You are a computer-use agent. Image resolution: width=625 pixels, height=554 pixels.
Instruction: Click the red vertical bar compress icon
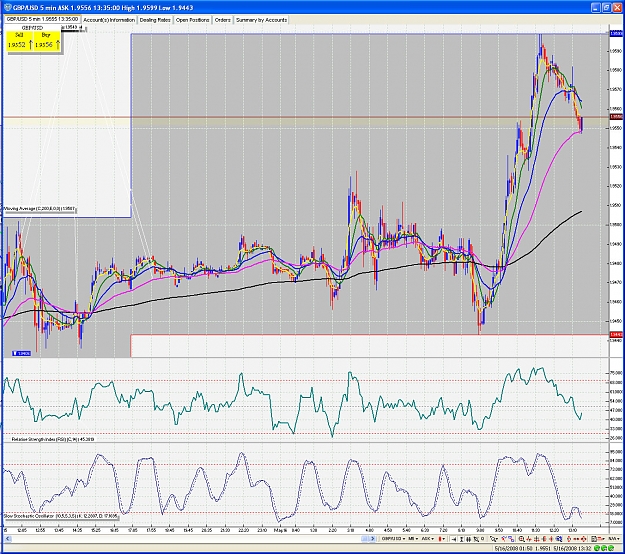click(544, 539)
